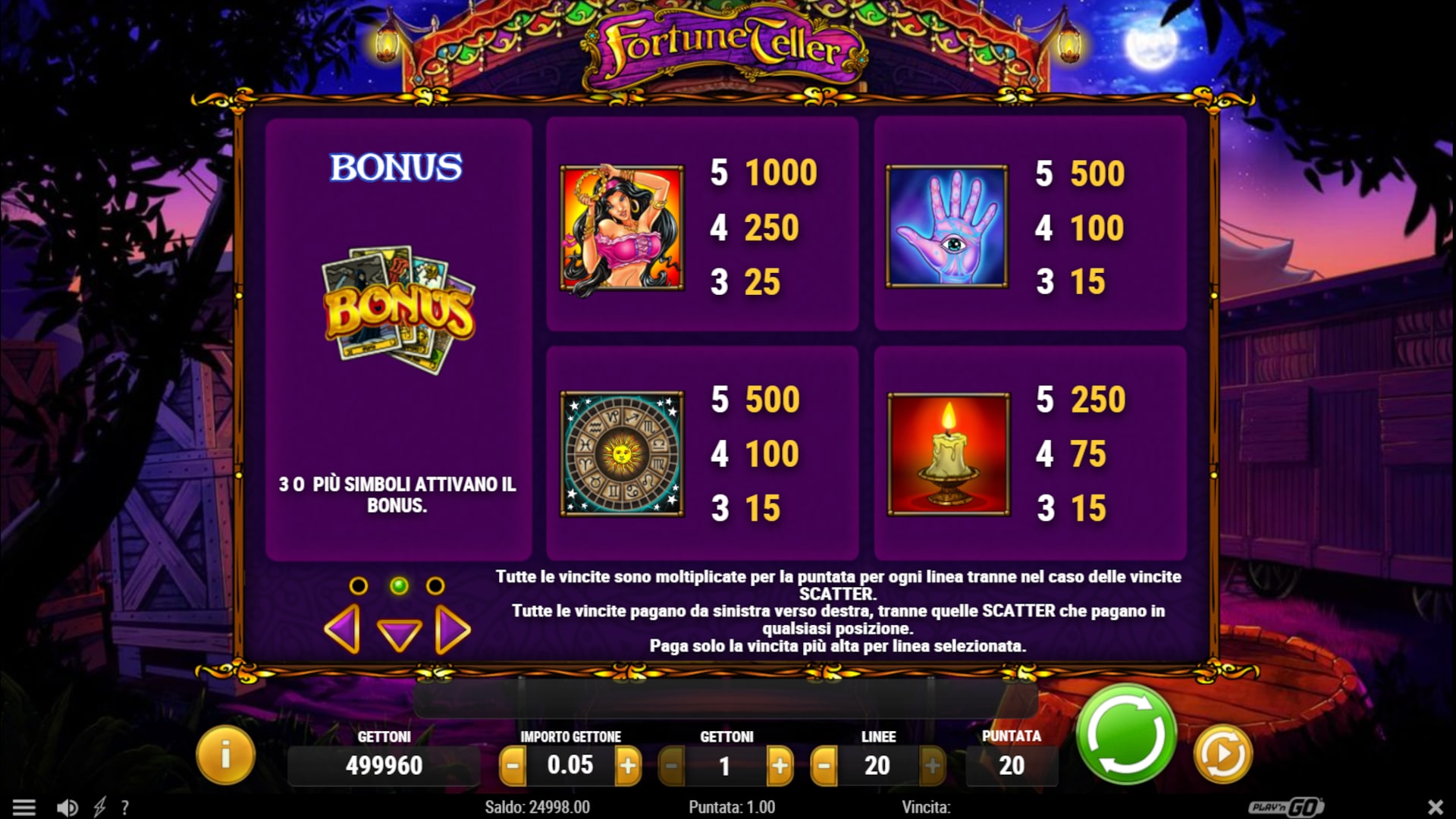Open help question mark icon
Screen dimensions: 1456x819
tap(125, 808)
